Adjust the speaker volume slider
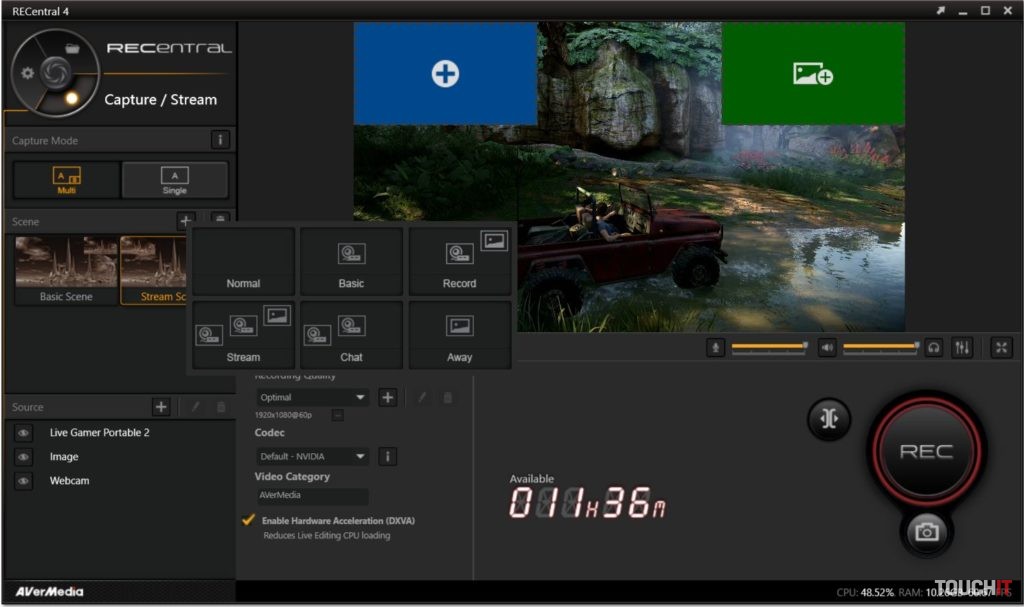Screen dimensions: 1024x607 coord(880,347)
